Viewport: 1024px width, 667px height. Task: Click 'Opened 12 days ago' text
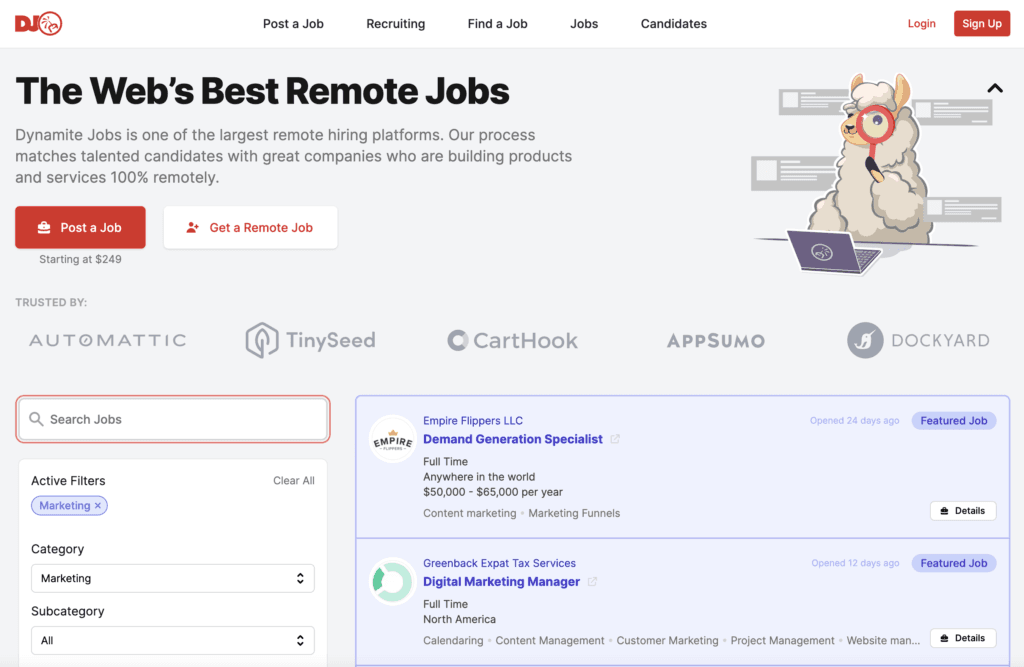pyautogui.click(x=856, y=563)
